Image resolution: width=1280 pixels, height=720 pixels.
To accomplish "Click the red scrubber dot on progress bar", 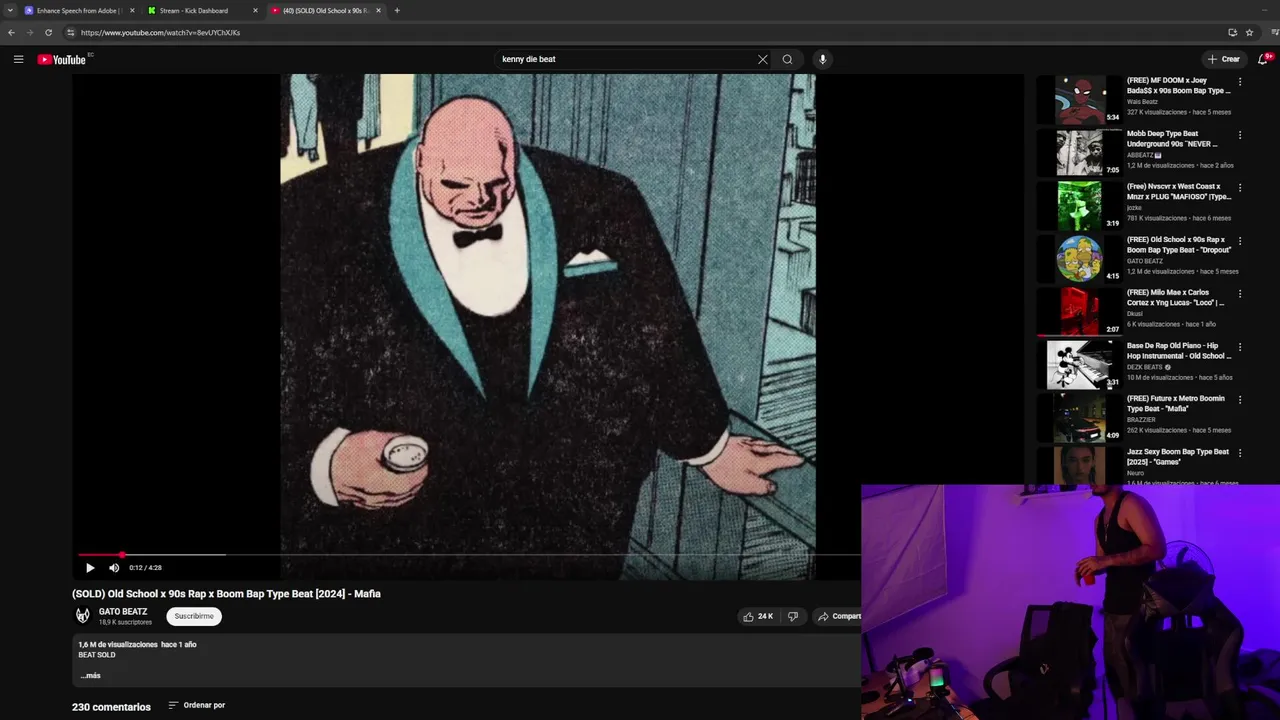I will (122, 554).
